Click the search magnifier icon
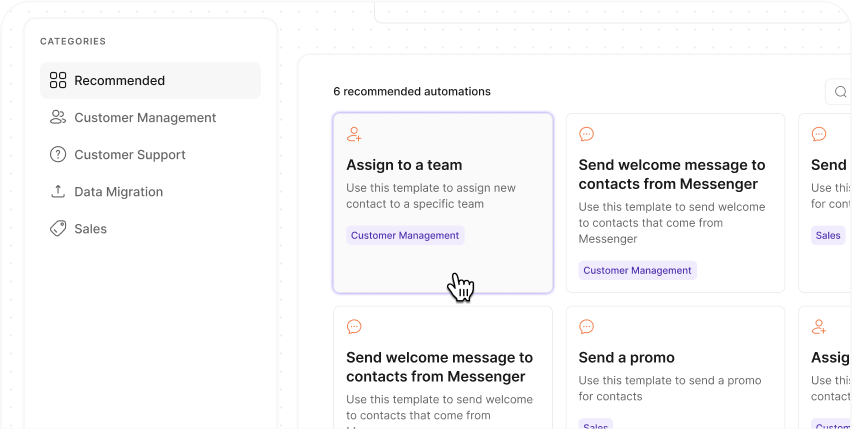Viewport: 852px width, 429px height. tap(841, 92)
